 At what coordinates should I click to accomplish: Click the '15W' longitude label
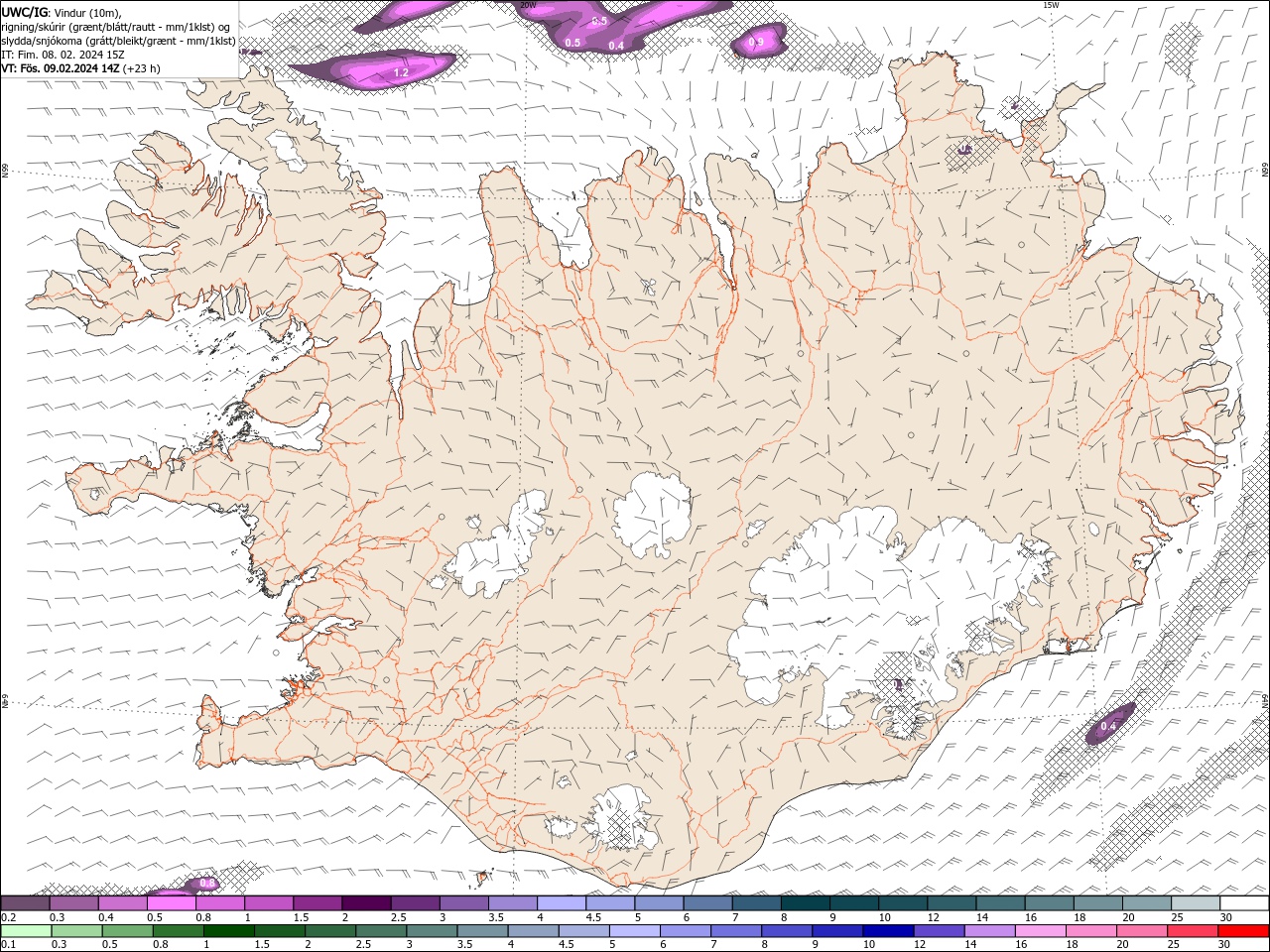tap(1051, 5)
